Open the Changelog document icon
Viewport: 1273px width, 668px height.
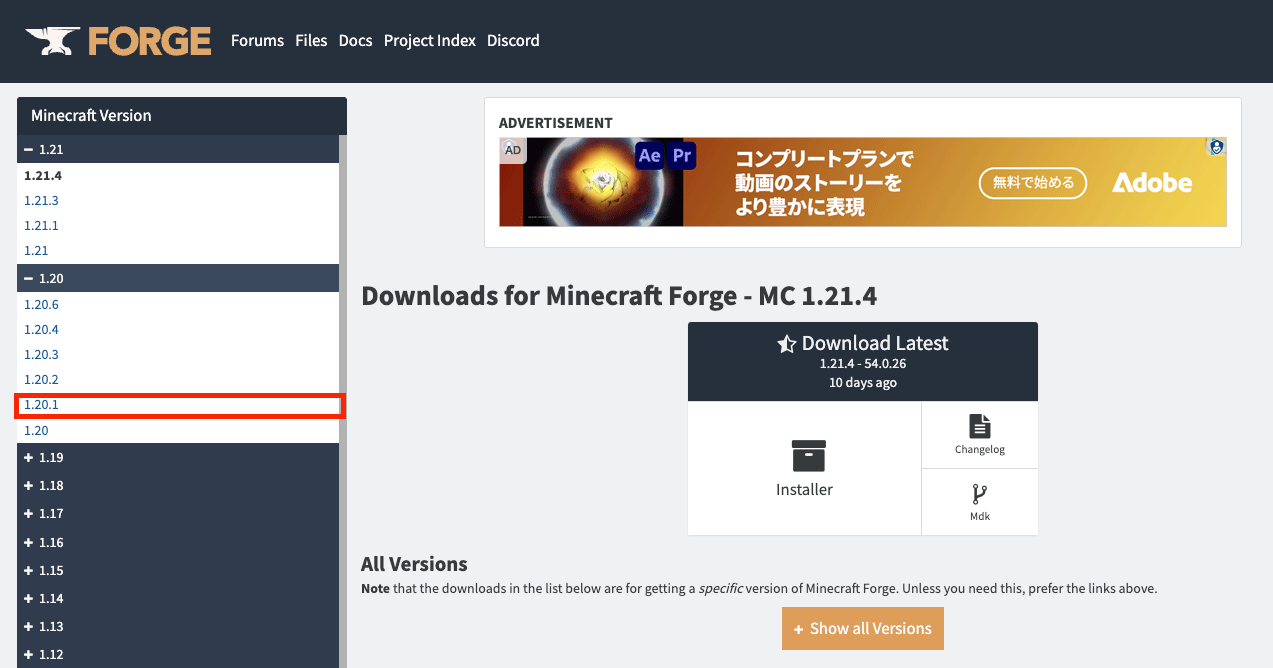(x=980, y=425)
